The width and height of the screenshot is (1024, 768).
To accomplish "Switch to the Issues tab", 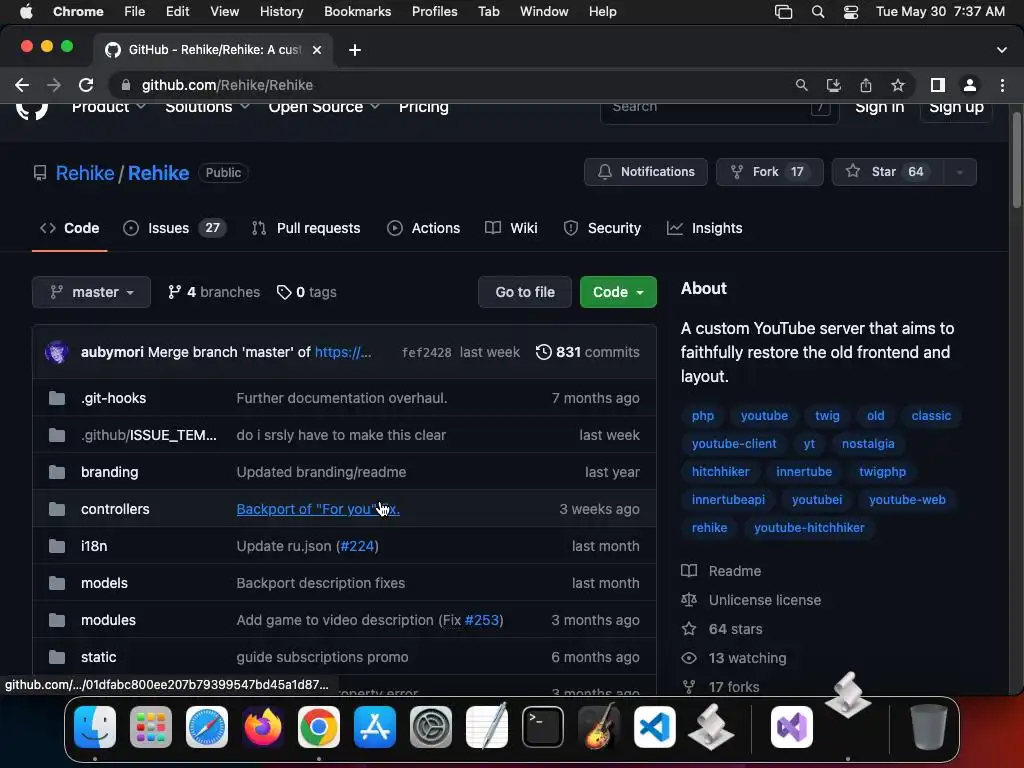I will coord(174,228).
